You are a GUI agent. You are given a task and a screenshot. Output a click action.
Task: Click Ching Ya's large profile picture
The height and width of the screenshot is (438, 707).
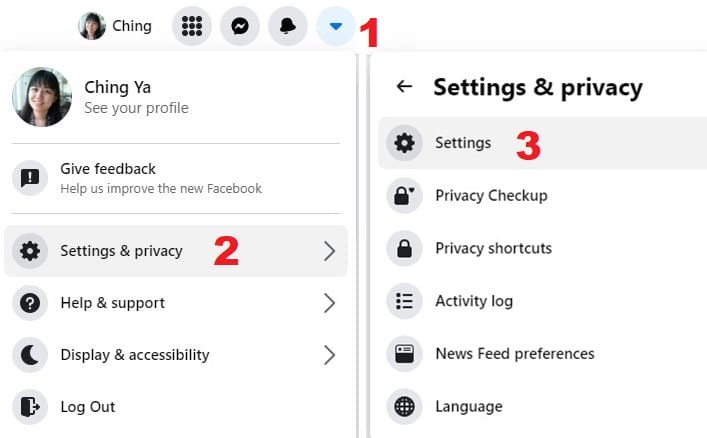point(41,97)
